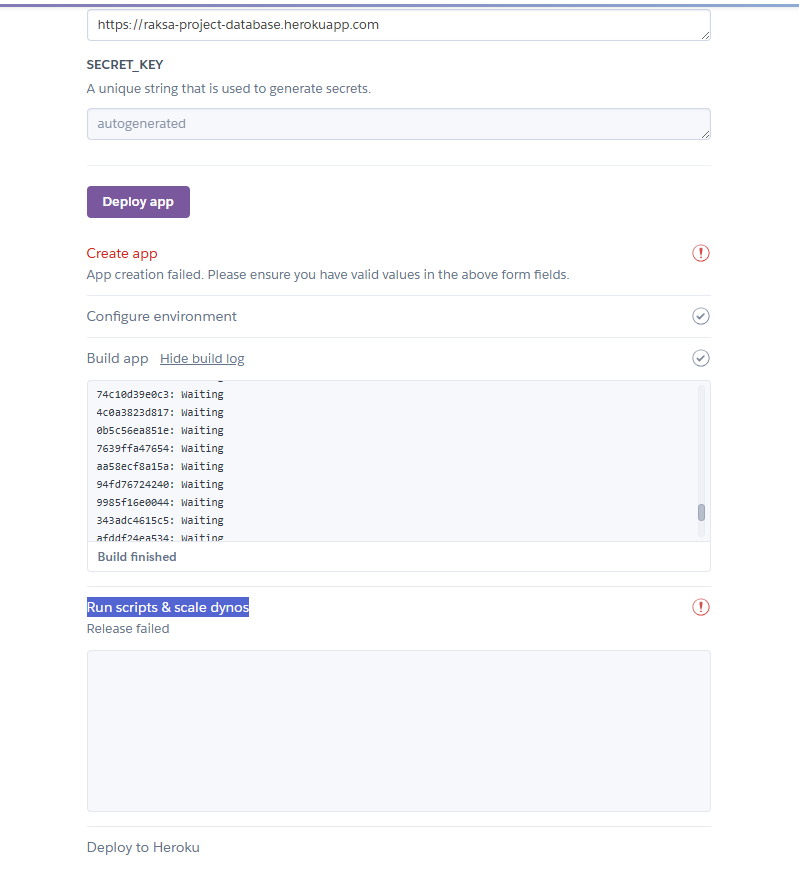Click the Configure environment checkmark icon
Viewport: 799px width, 871px height.
(701, 316)
